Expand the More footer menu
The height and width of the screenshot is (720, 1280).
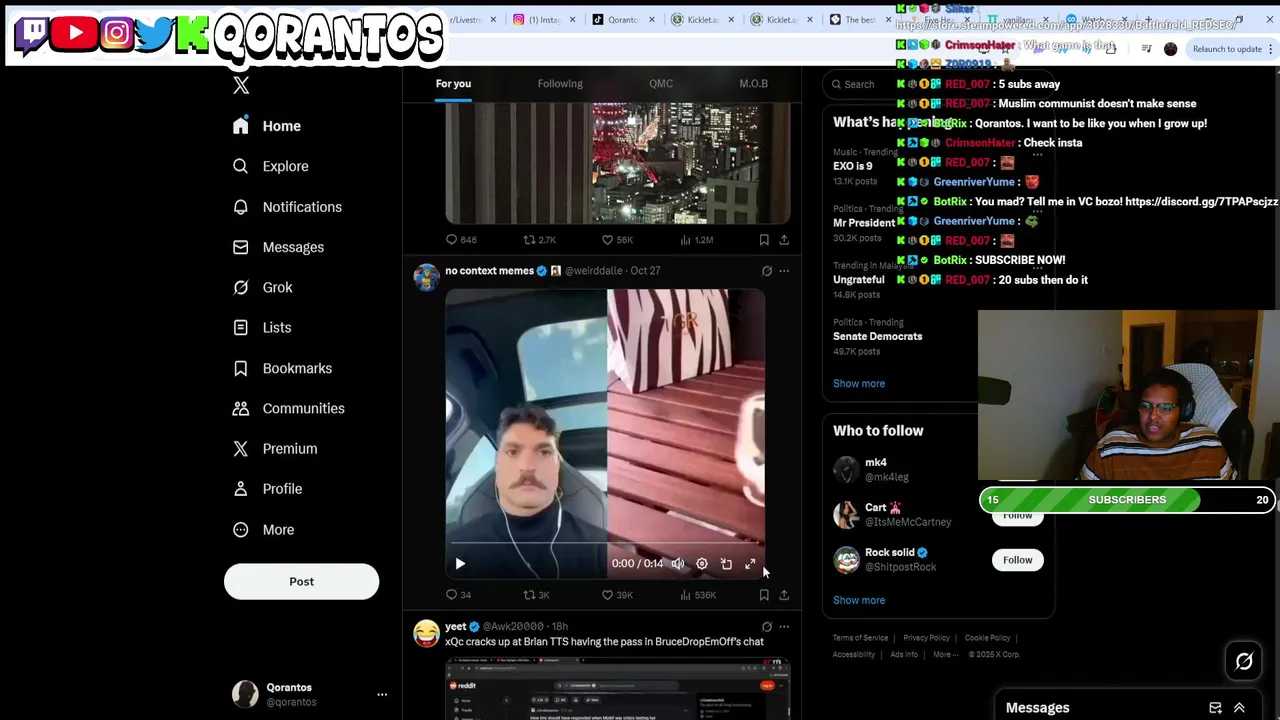(944, 655)
